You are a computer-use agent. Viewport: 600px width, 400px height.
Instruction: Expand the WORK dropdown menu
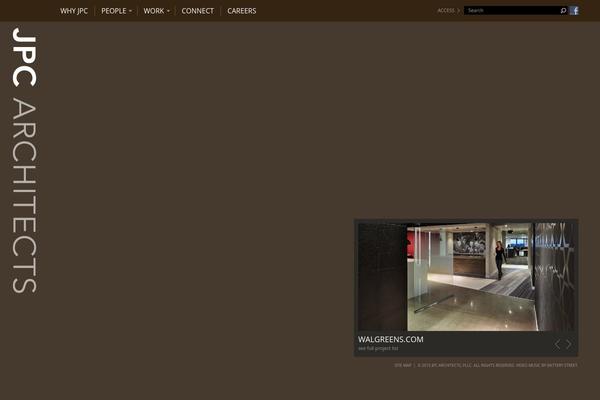click(x=157, y=11)
